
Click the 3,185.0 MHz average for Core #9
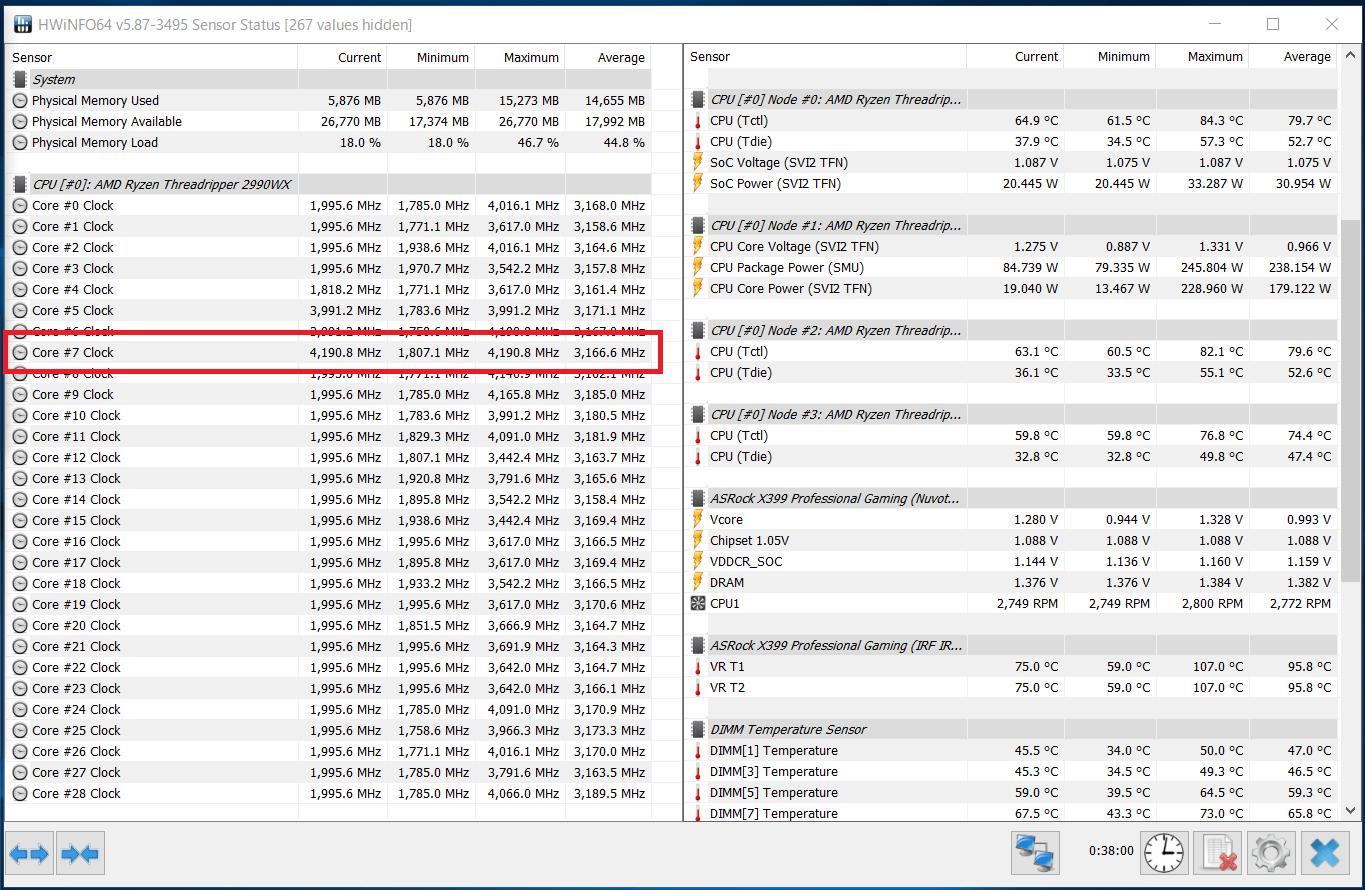coord(609,394)
